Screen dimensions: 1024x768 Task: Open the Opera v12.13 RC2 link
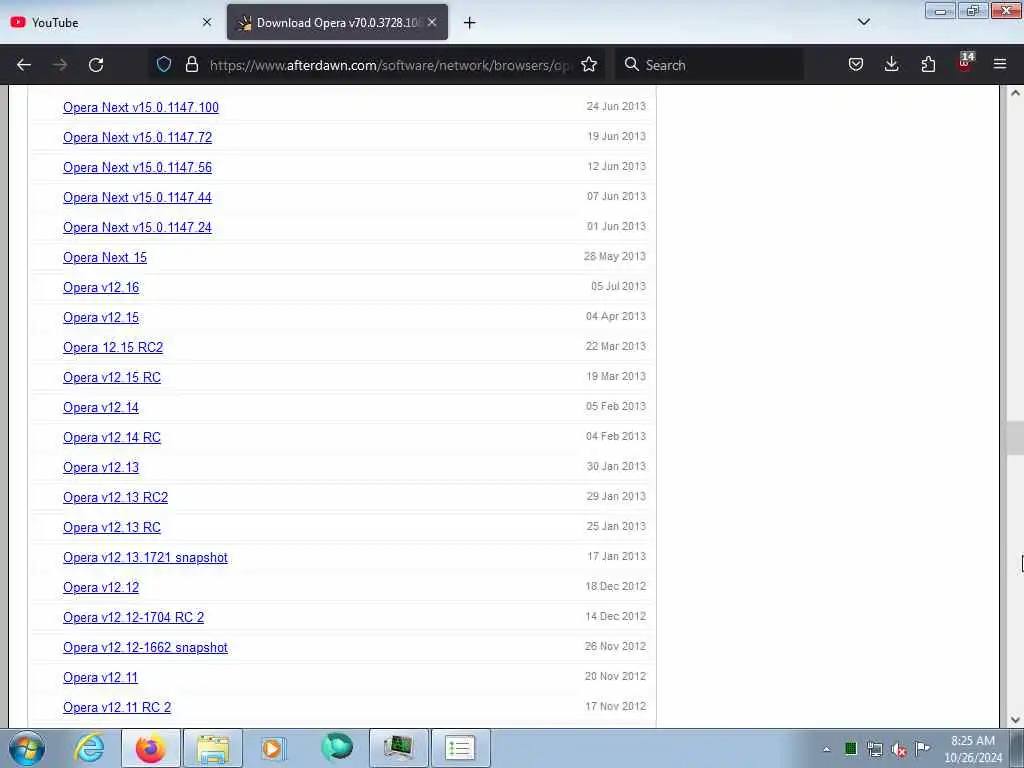[116, 498]
